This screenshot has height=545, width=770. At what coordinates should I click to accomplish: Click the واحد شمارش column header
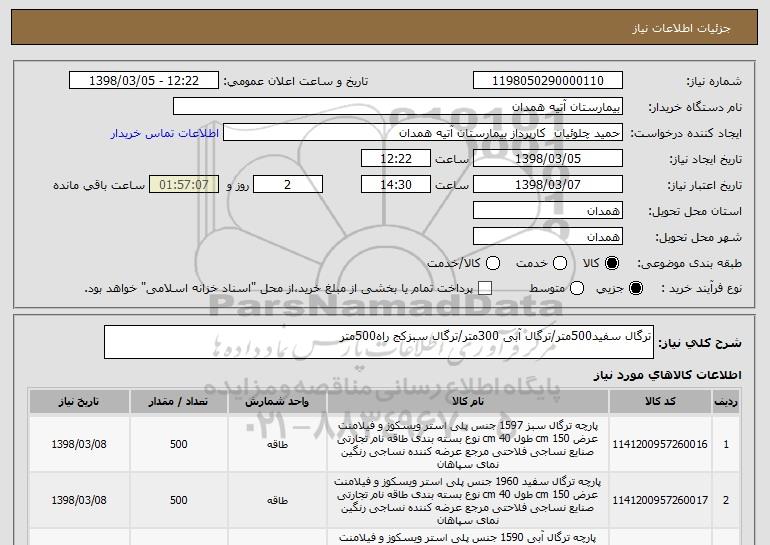tap(277, 402)
